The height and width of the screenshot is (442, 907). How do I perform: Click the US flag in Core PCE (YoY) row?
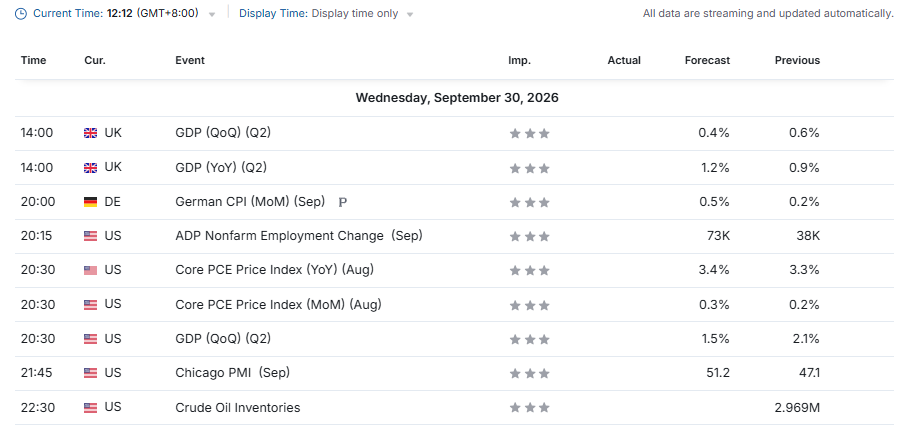tap(90, 270)
